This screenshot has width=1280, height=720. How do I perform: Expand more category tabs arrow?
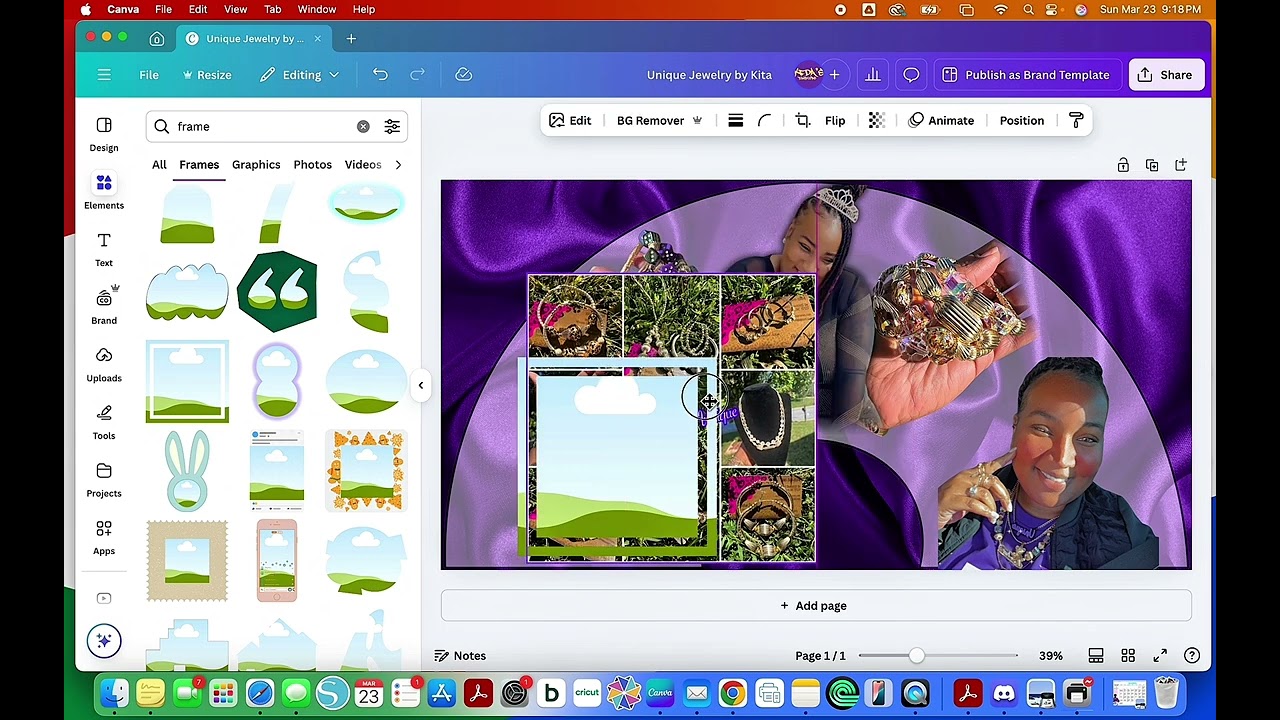398,165
